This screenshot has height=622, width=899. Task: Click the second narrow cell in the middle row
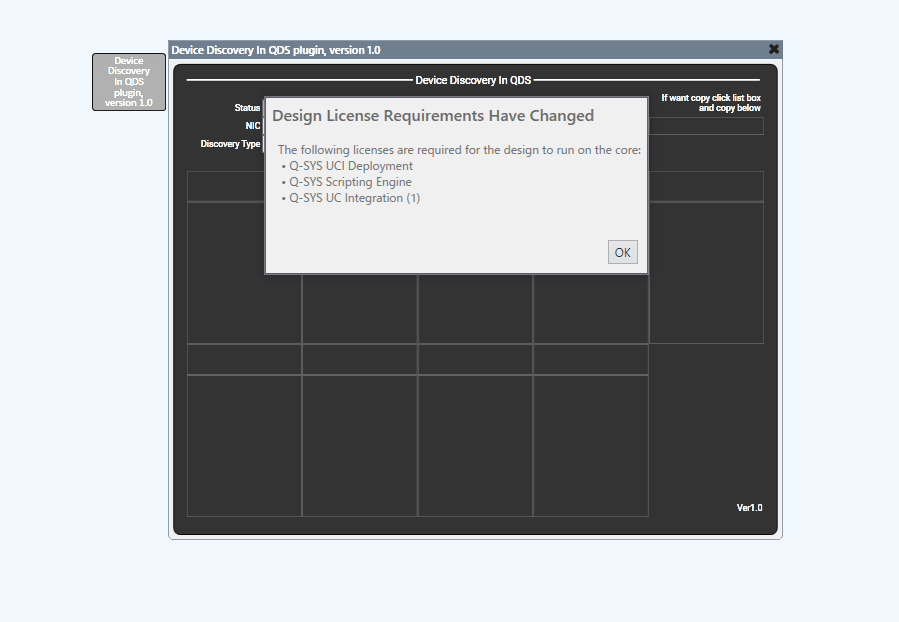coord(360,359)
